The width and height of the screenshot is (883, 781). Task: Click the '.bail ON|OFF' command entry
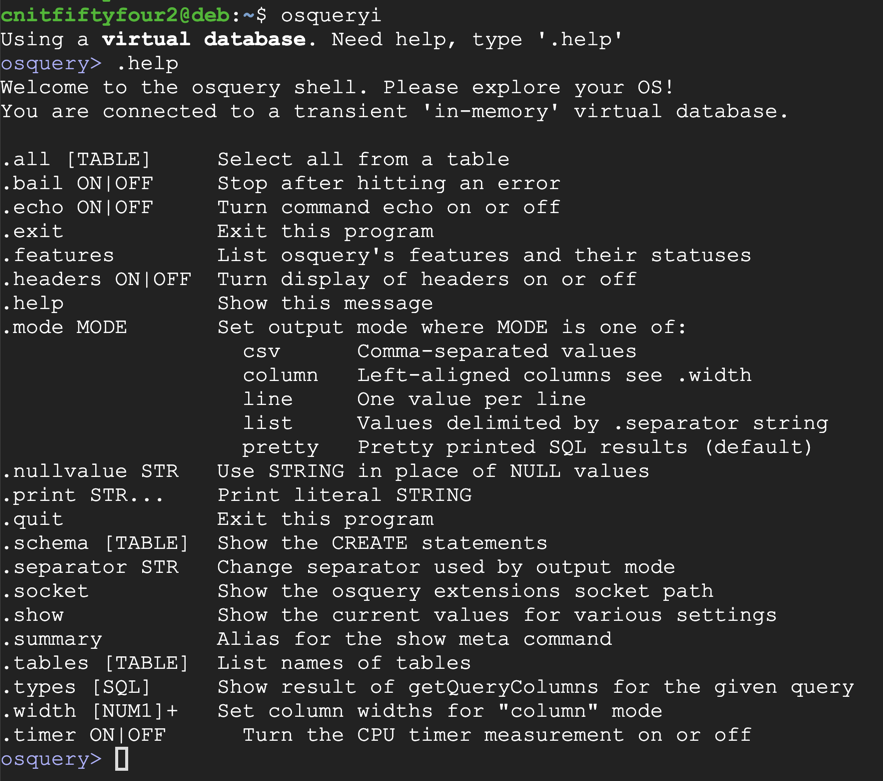tap(77, 184)
